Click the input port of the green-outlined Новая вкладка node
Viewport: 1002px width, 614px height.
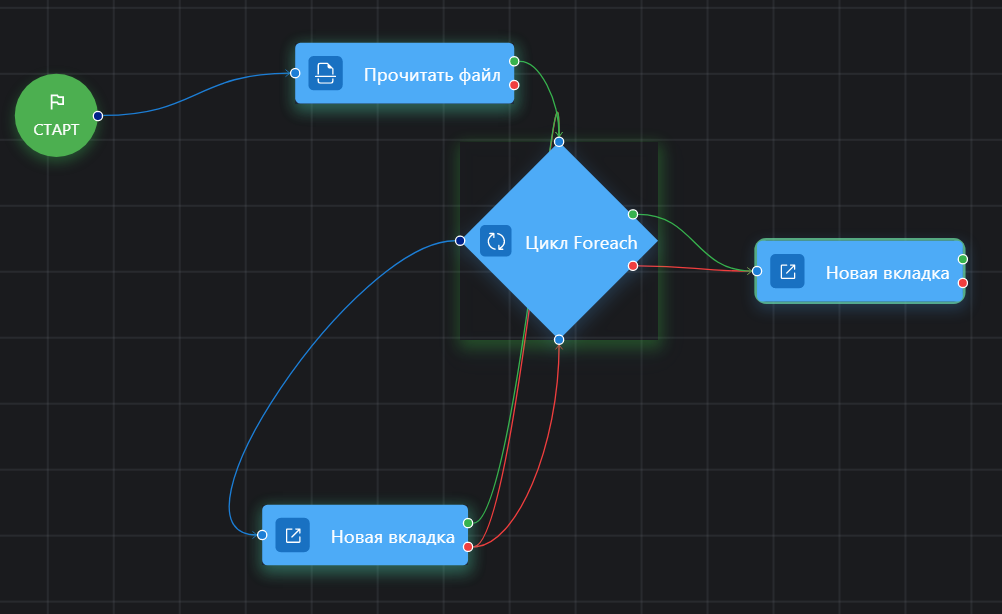757,271
